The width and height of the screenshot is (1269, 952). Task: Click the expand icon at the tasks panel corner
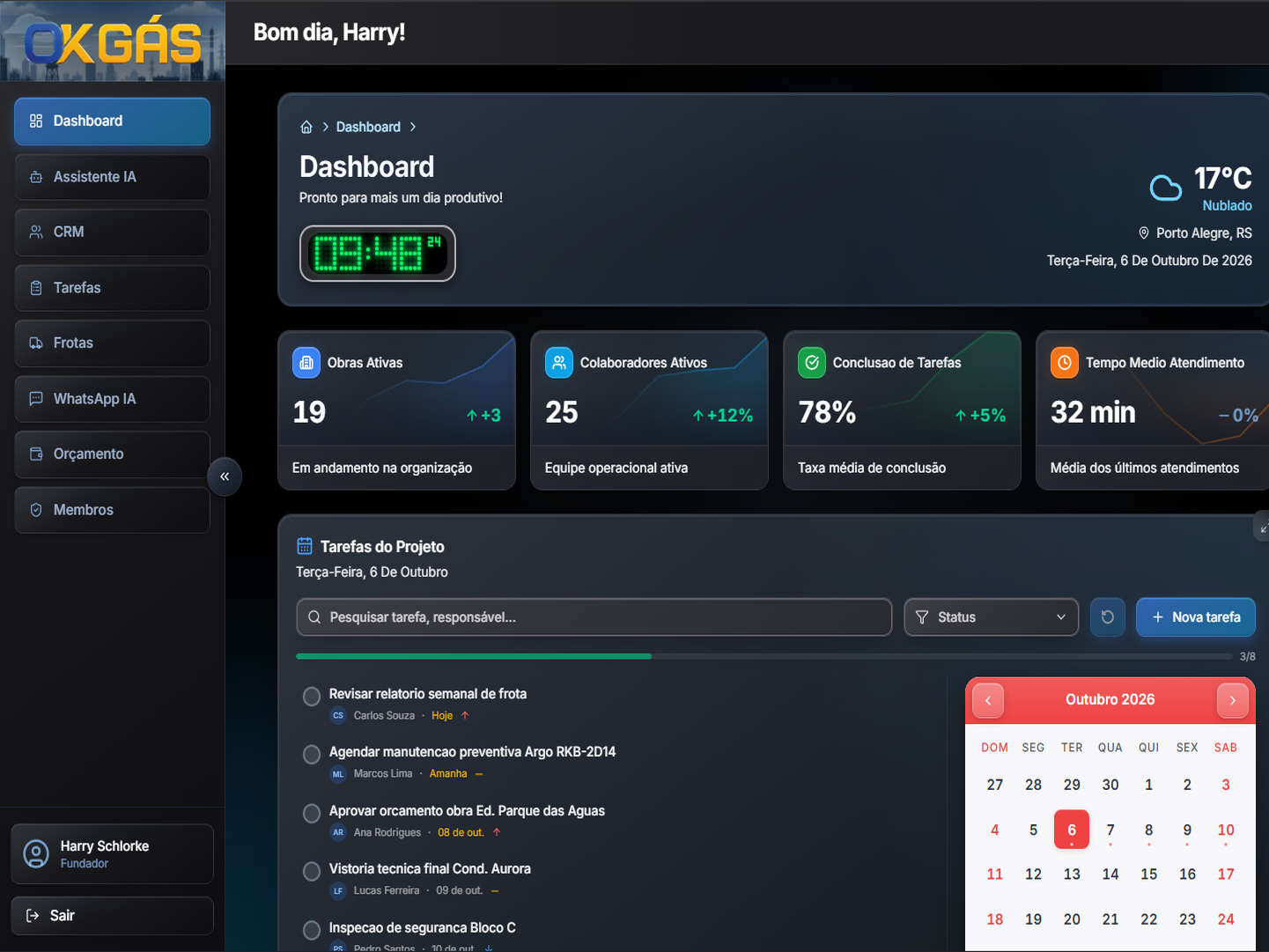tap(1263, 528)
